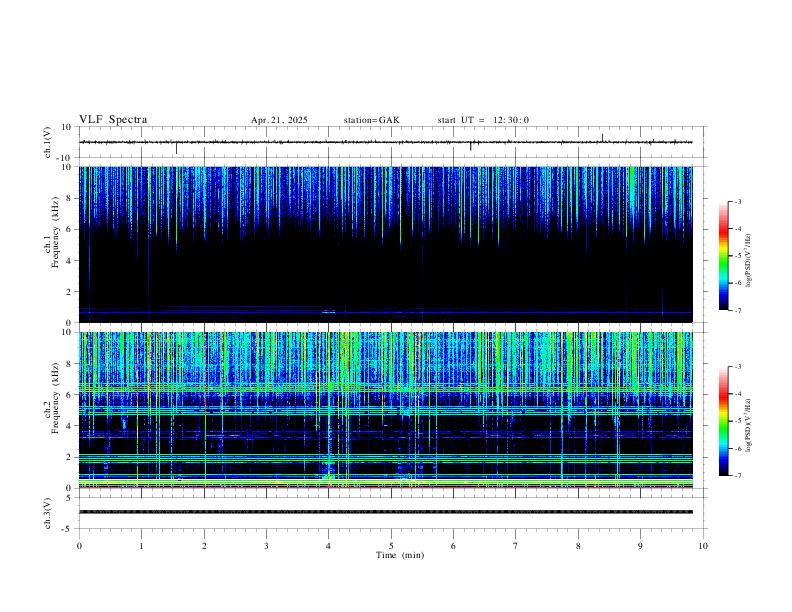Click the ch.2 spectrogram color scale bar
The image size is (792, 612).
(x=723, y=421)
